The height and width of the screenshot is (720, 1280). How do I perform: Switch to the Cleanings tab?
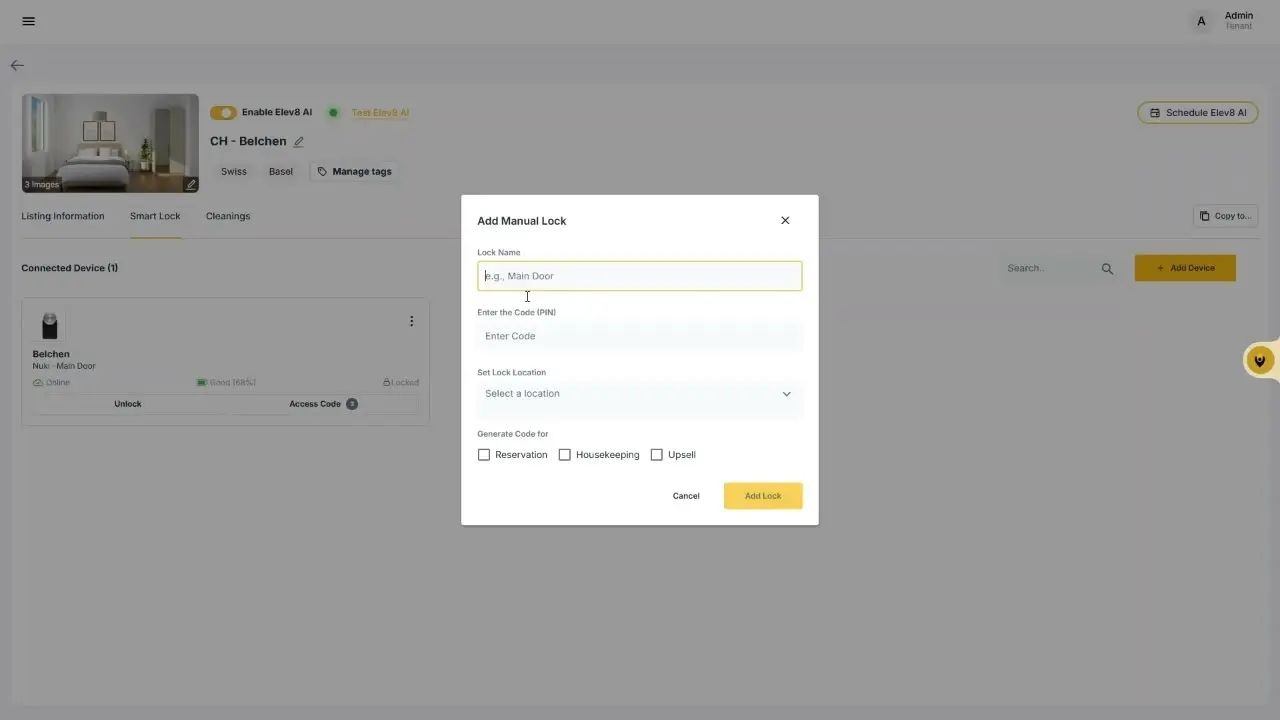[228, 216]
